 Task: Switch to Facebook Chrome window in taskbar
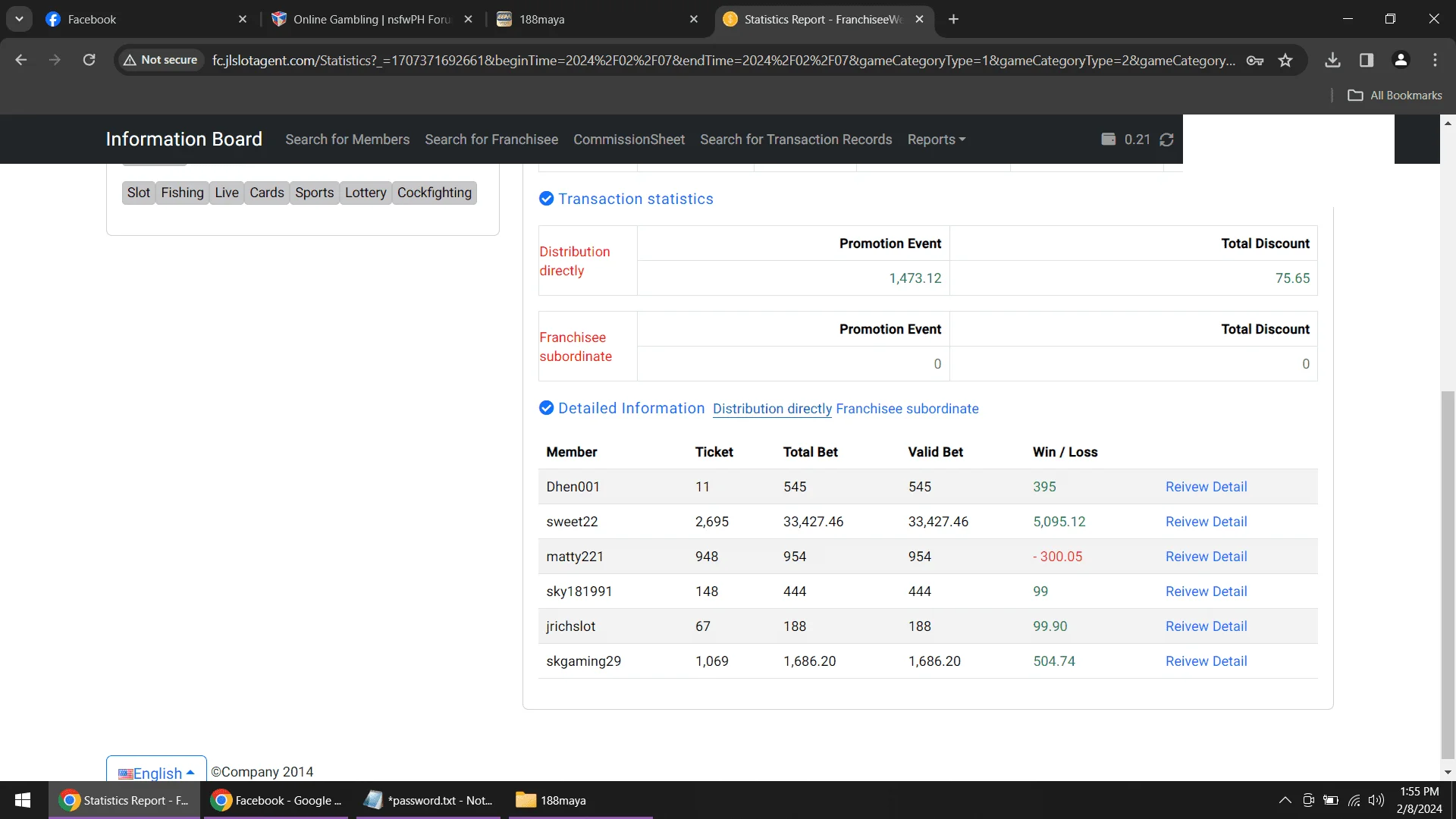click(x=276, y=800)
